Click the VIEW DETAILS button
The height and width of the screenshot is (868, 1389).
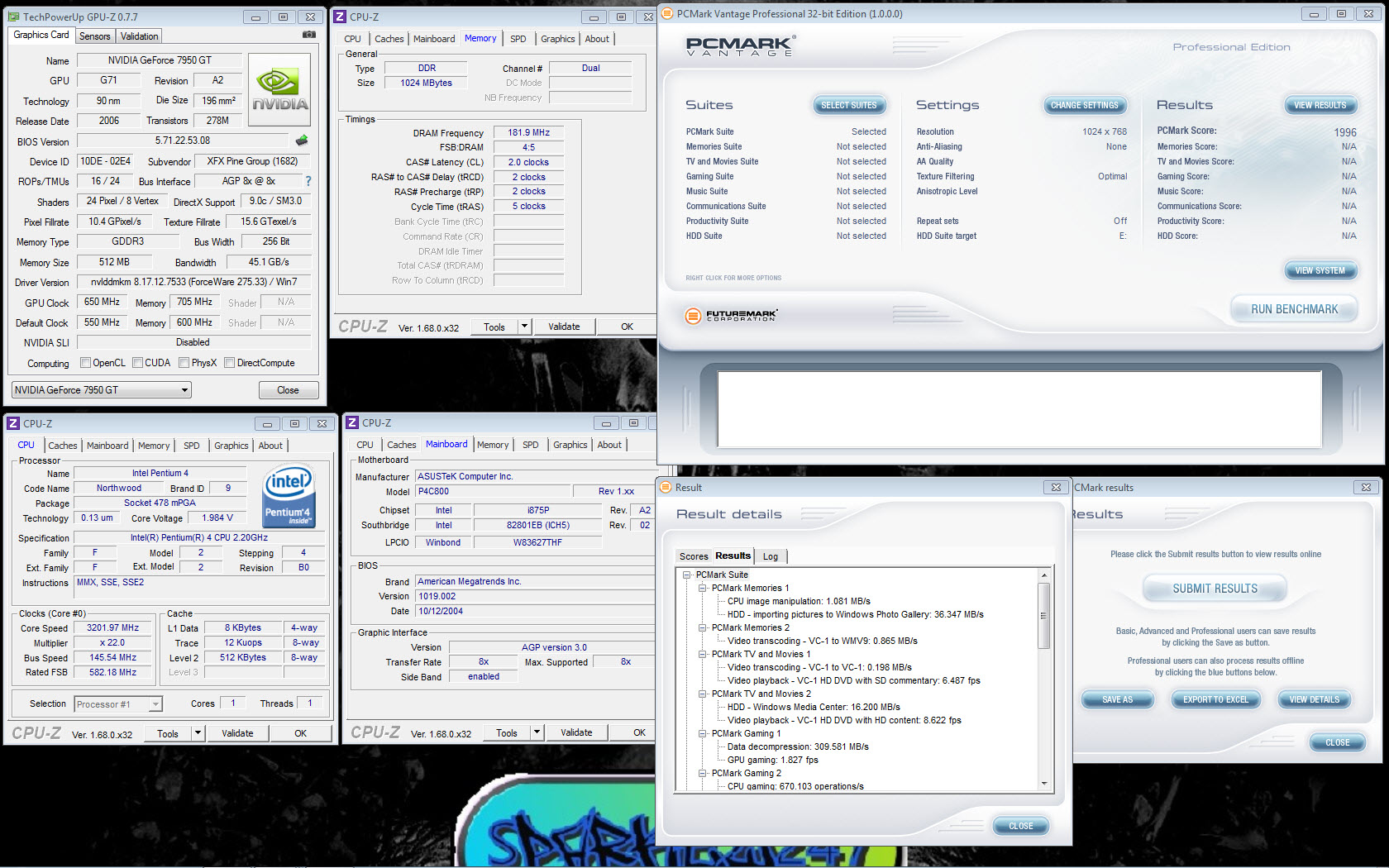(x=1314, y=699)
